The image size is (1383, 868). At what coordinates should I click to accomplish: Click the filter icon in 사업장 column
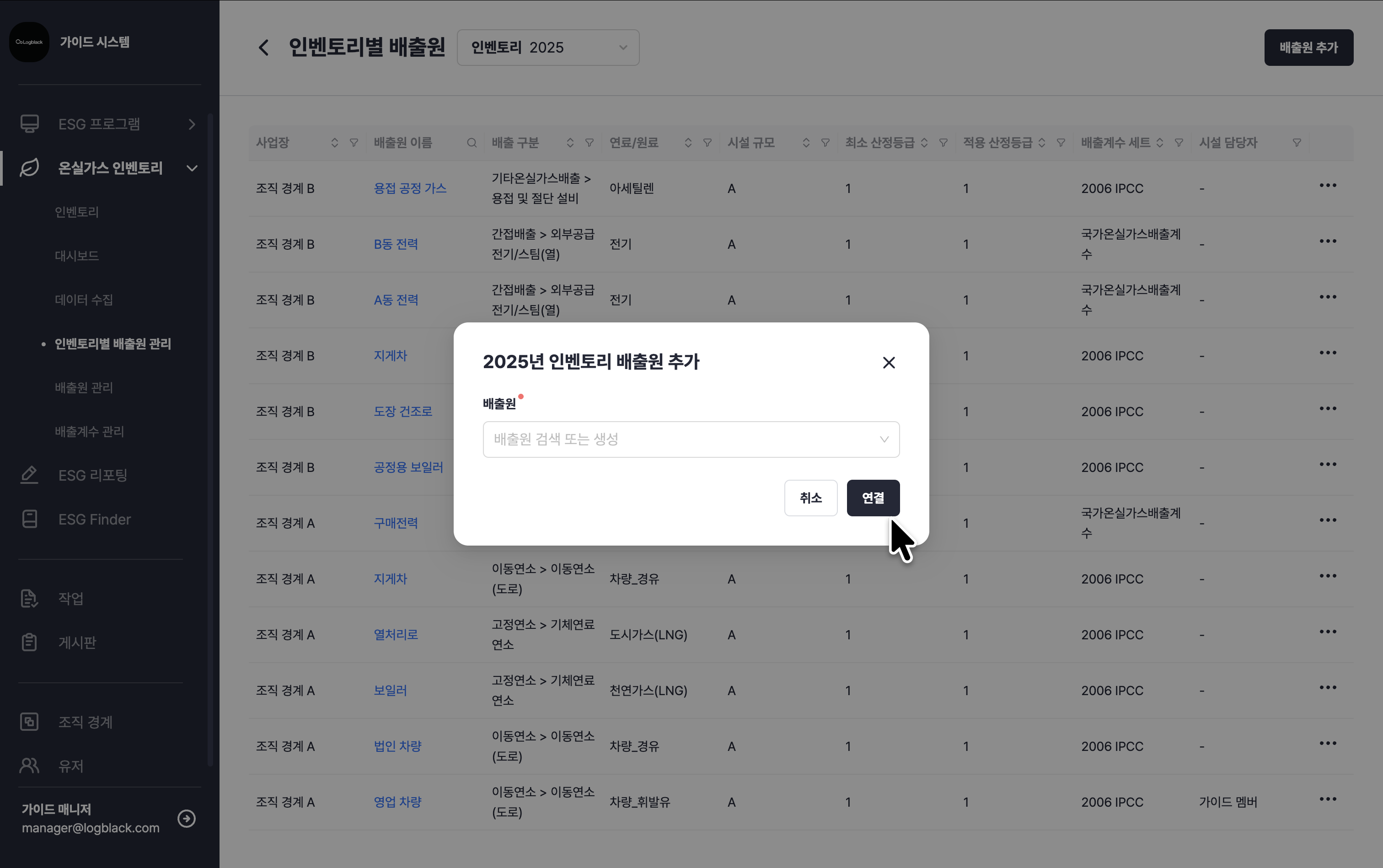[354, 143]
